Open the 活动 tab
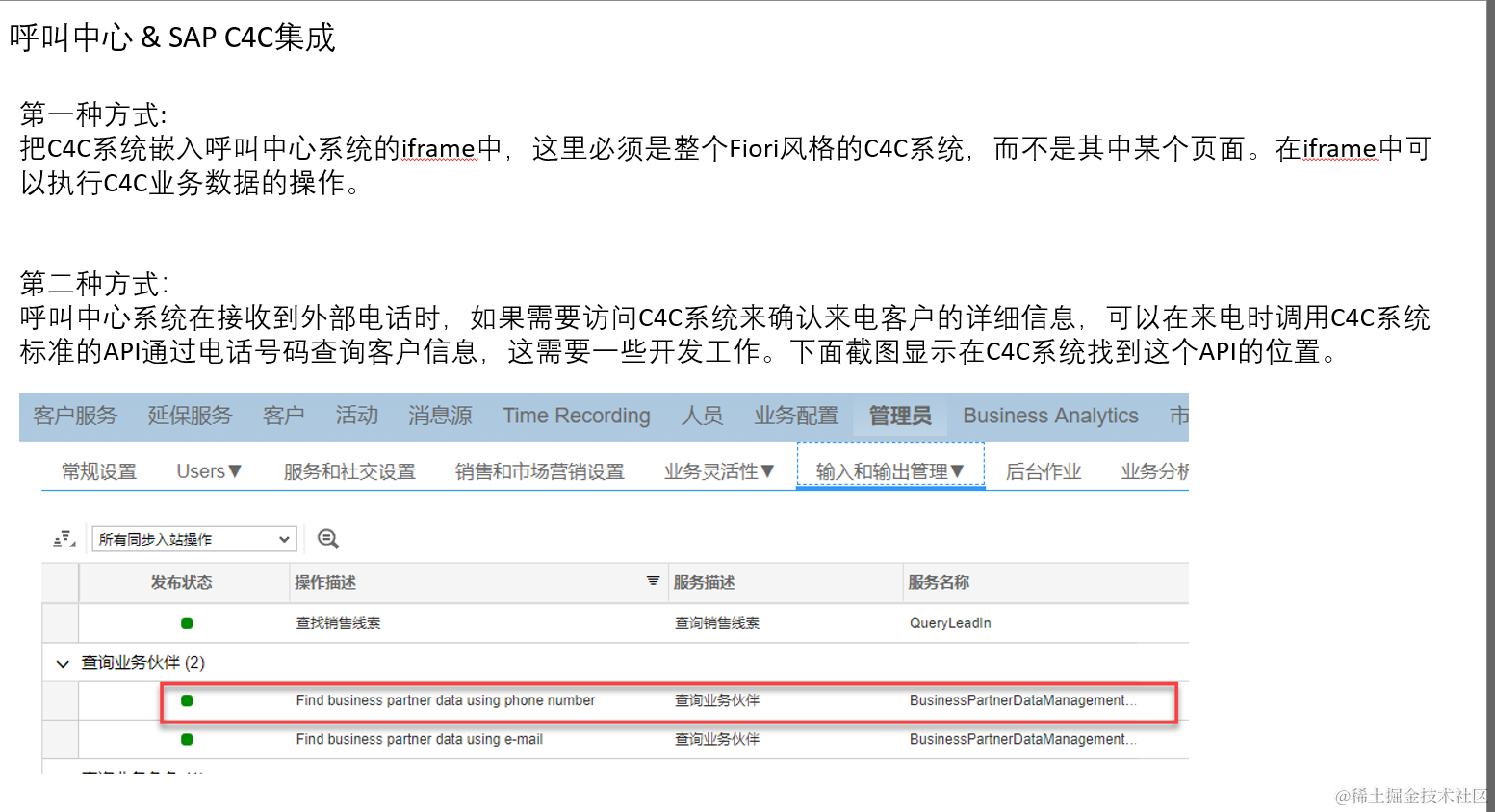 357,416
